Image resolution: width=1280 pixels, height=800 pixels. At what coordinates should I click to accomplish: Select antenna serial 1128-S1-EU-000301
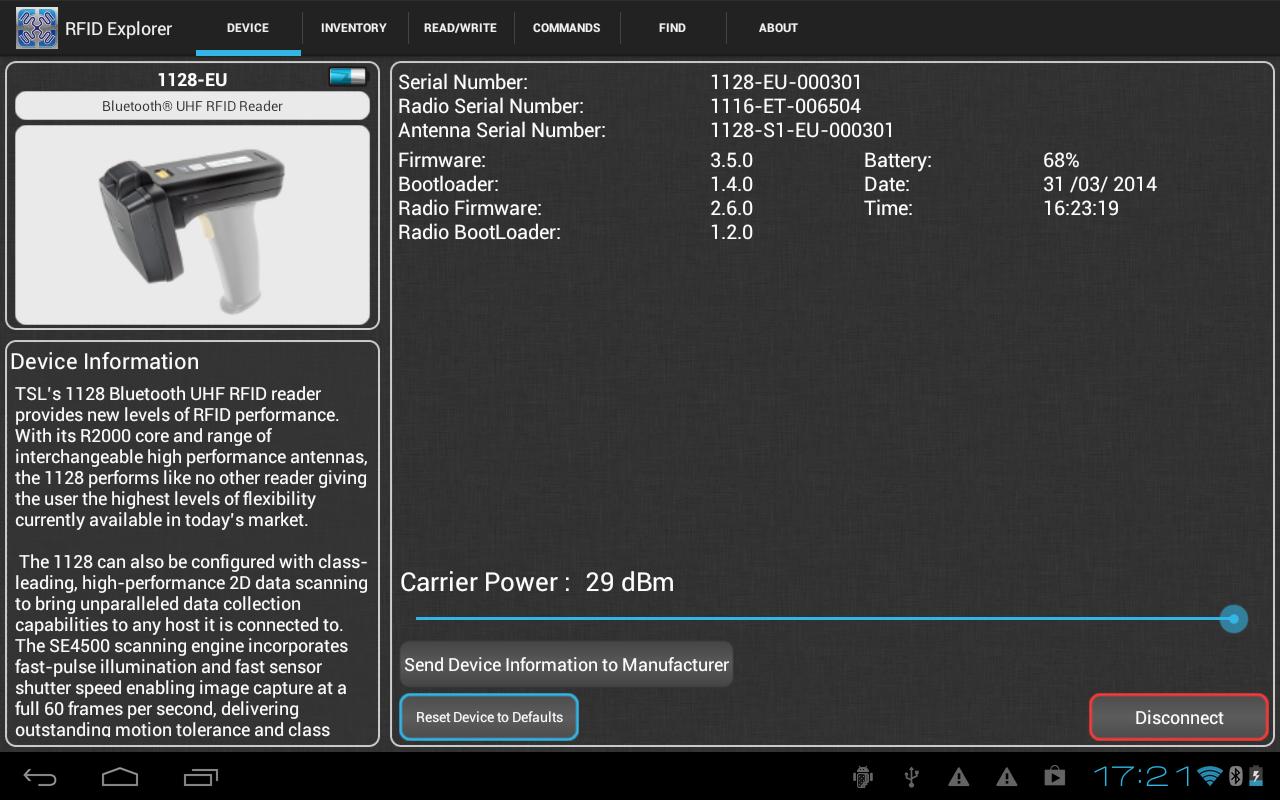point(802,130)
